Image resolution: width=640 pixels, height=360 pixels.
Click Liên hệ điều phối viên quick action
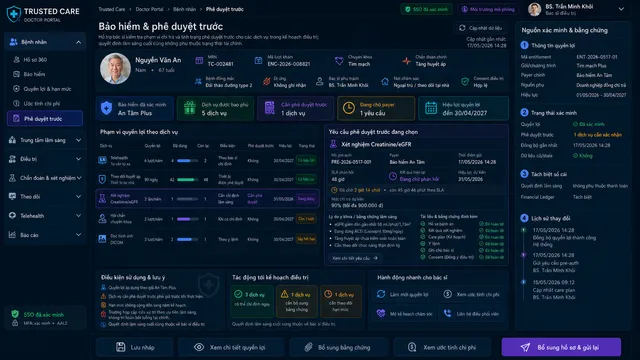[x=473, y=313]
